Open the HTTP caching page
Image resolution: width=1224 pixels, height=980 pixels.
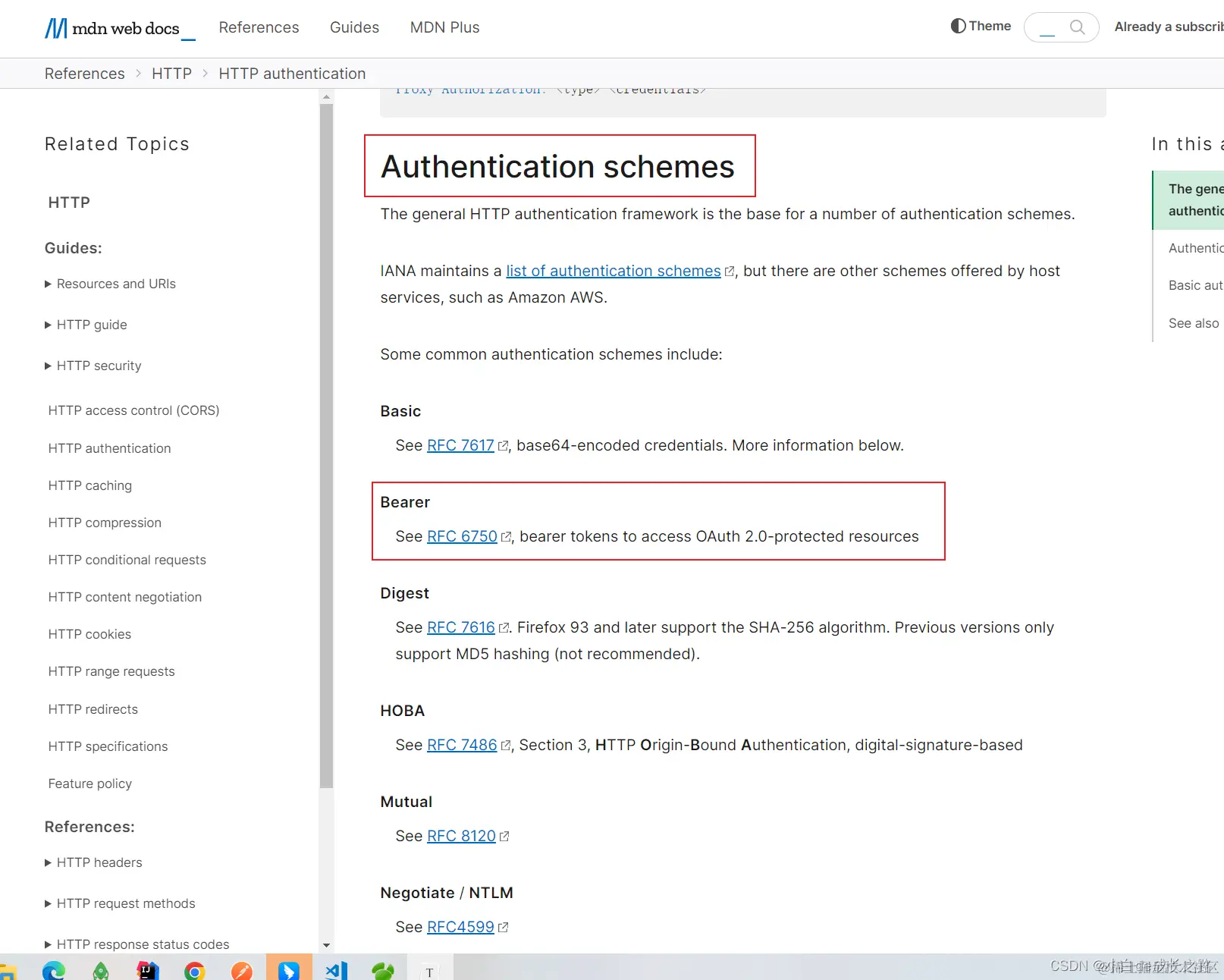pos(89,485)
